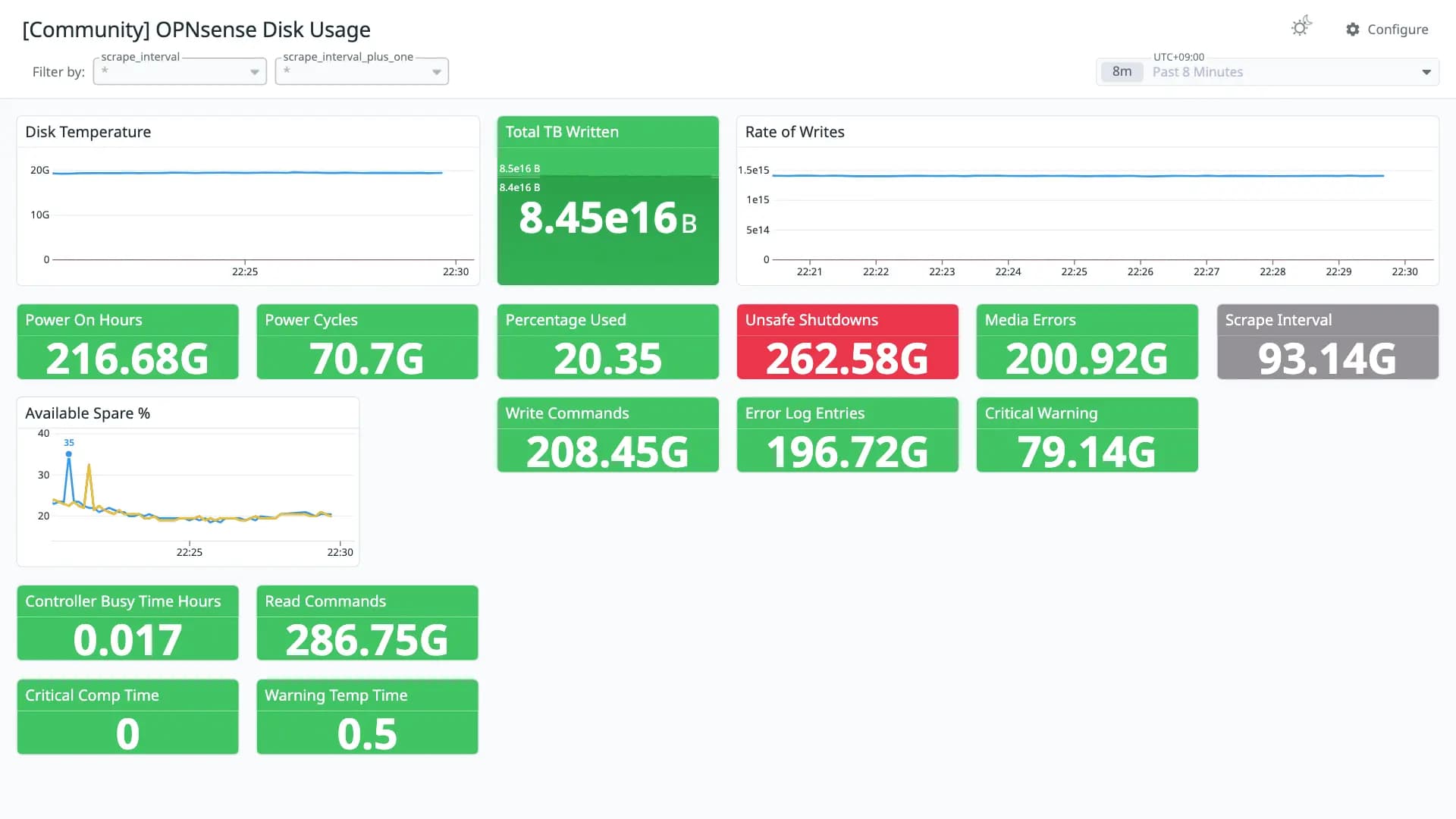This screenshot has width=1456, height=819.
Task: Click the 35 peak marker on Available Spare graph
Action: tap(69, 453)
